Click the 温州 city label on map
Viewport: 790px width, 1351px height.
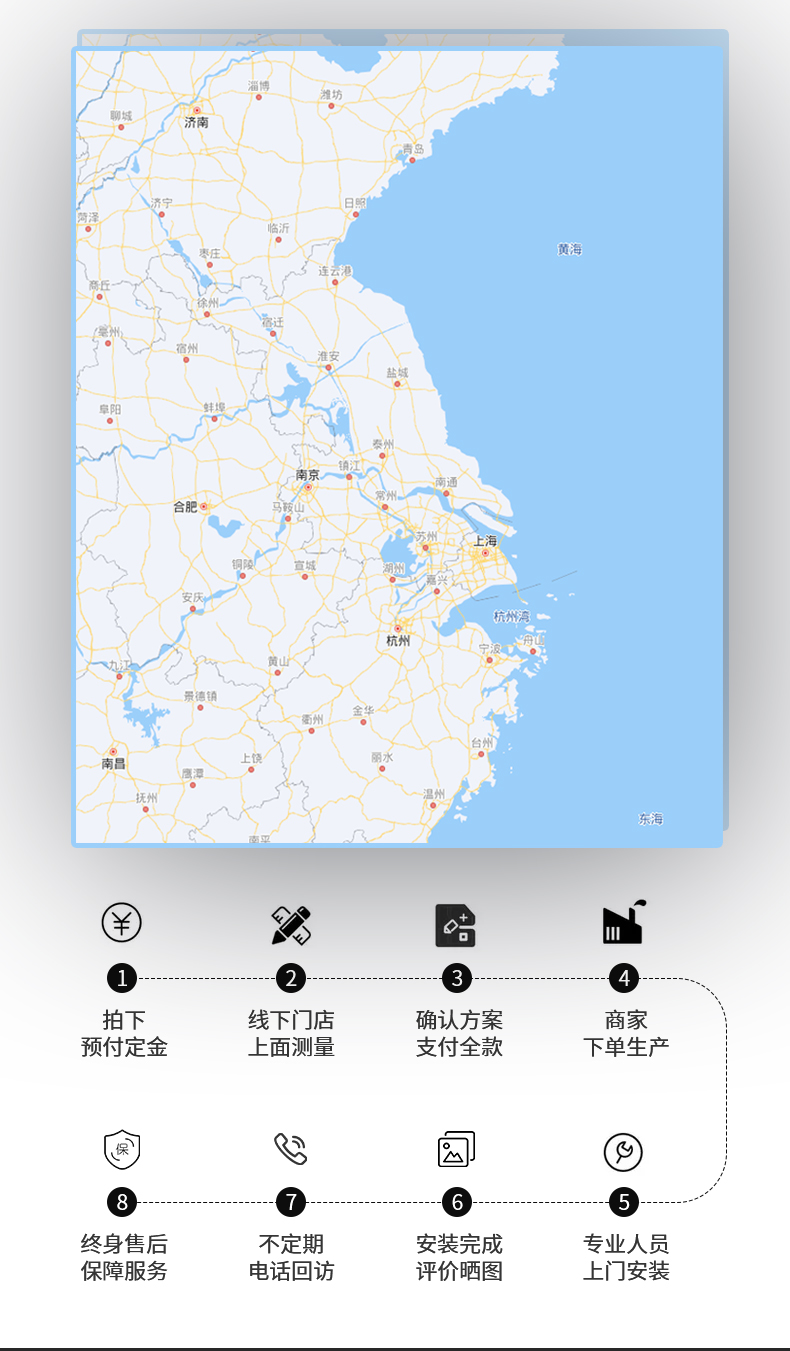click(434, 793)
